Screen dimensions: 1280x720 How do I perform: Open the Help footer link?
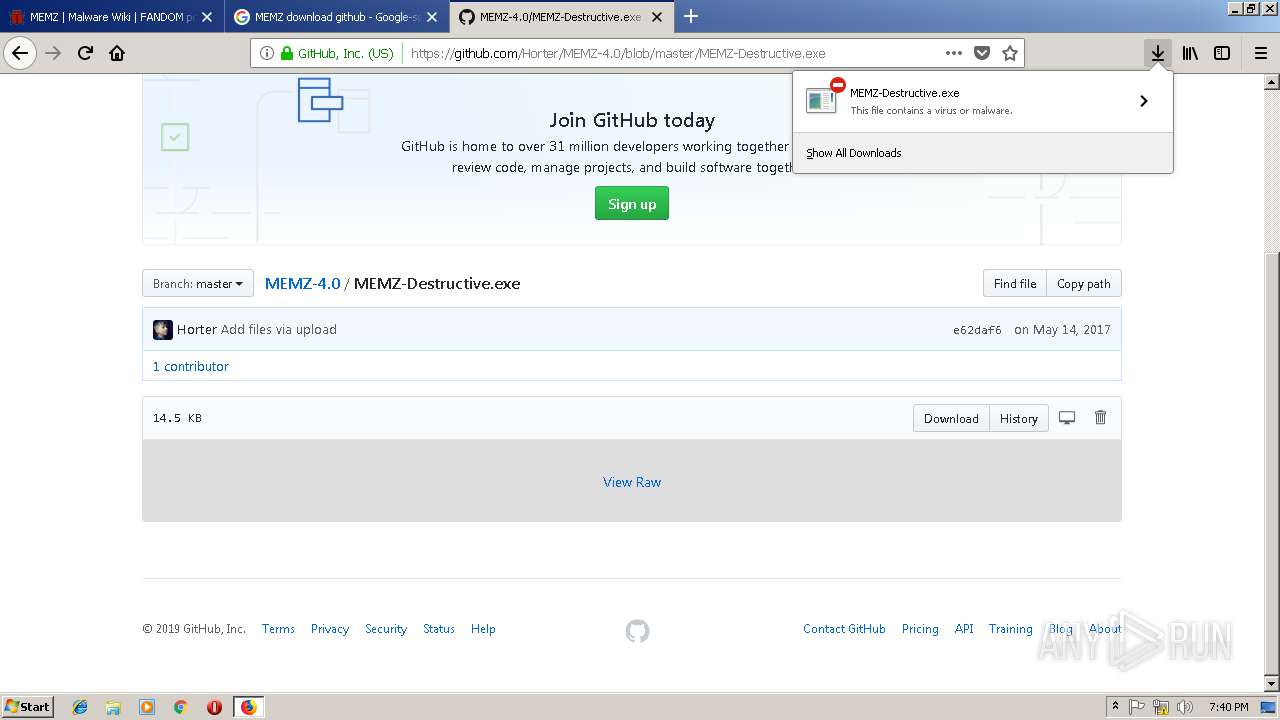tap(483, 629)
